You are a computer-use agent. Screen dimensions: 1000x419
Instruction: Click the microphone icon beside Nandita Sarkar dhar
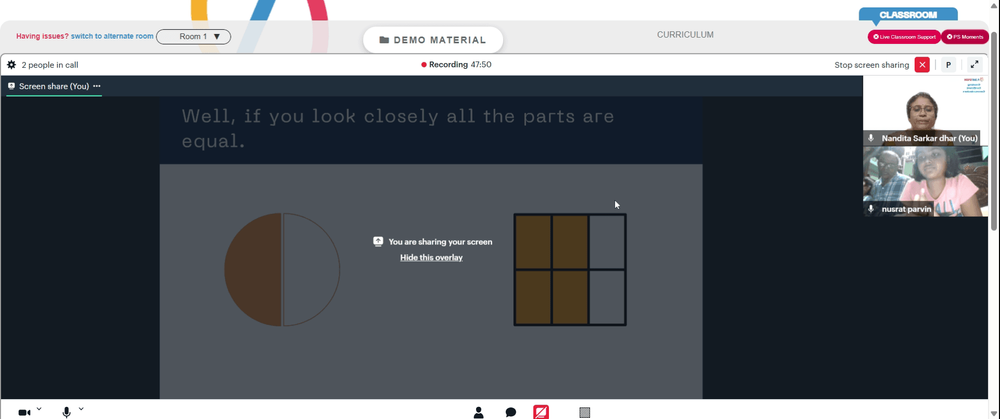pyautogui.click(x=871, y=138)
